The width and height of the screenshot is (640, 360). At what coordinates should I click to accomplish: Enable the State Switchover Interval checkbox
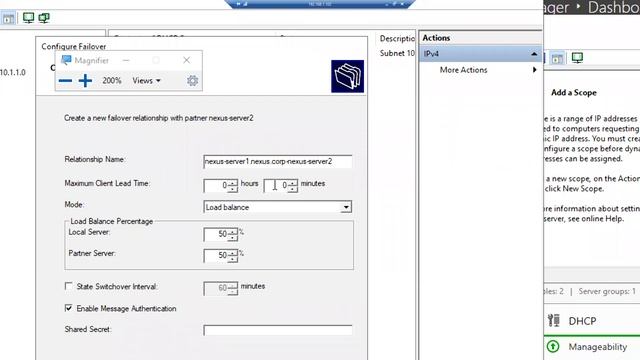[x=69, y=286]
